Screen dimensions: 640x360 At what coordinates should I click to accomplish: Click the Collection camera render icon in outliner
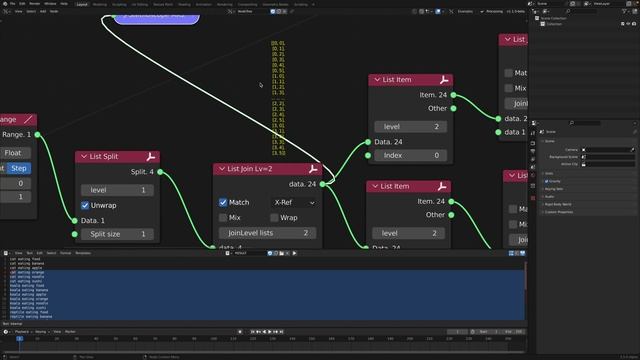point(634,24)
